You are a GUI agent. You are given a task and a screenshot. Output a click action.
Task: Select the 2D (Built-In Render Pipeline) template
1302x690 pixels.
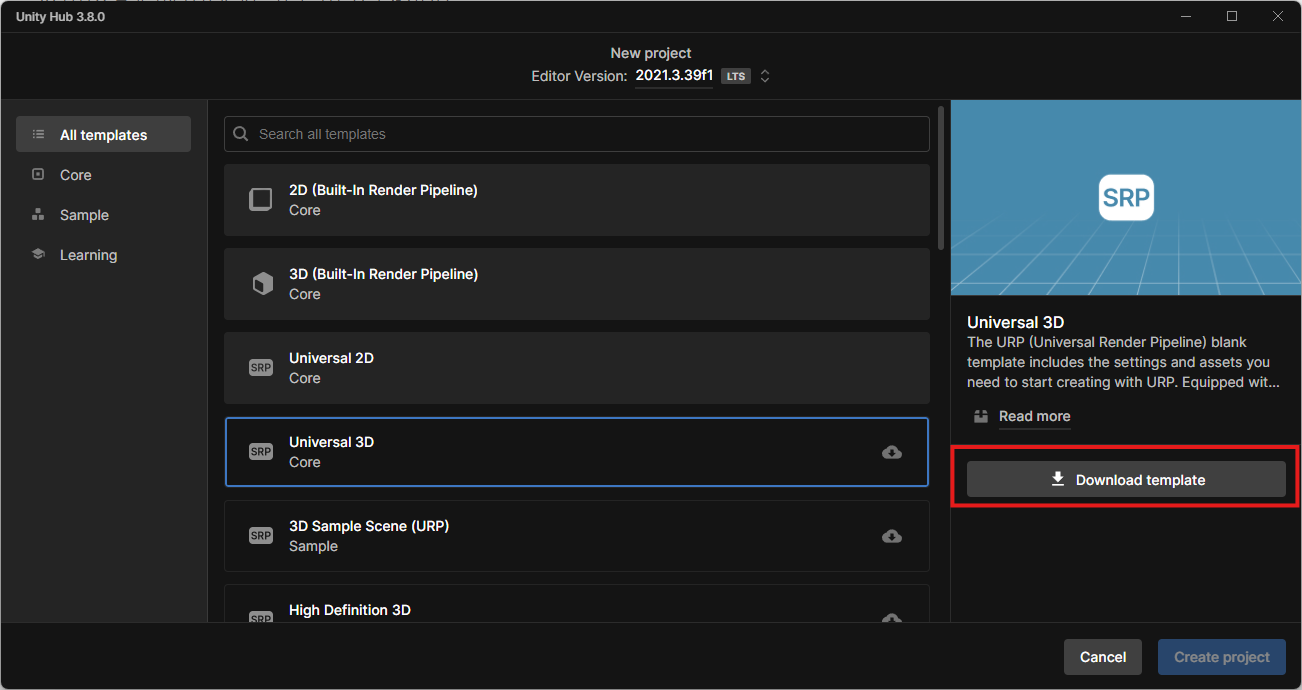click(x=577, y=200)
